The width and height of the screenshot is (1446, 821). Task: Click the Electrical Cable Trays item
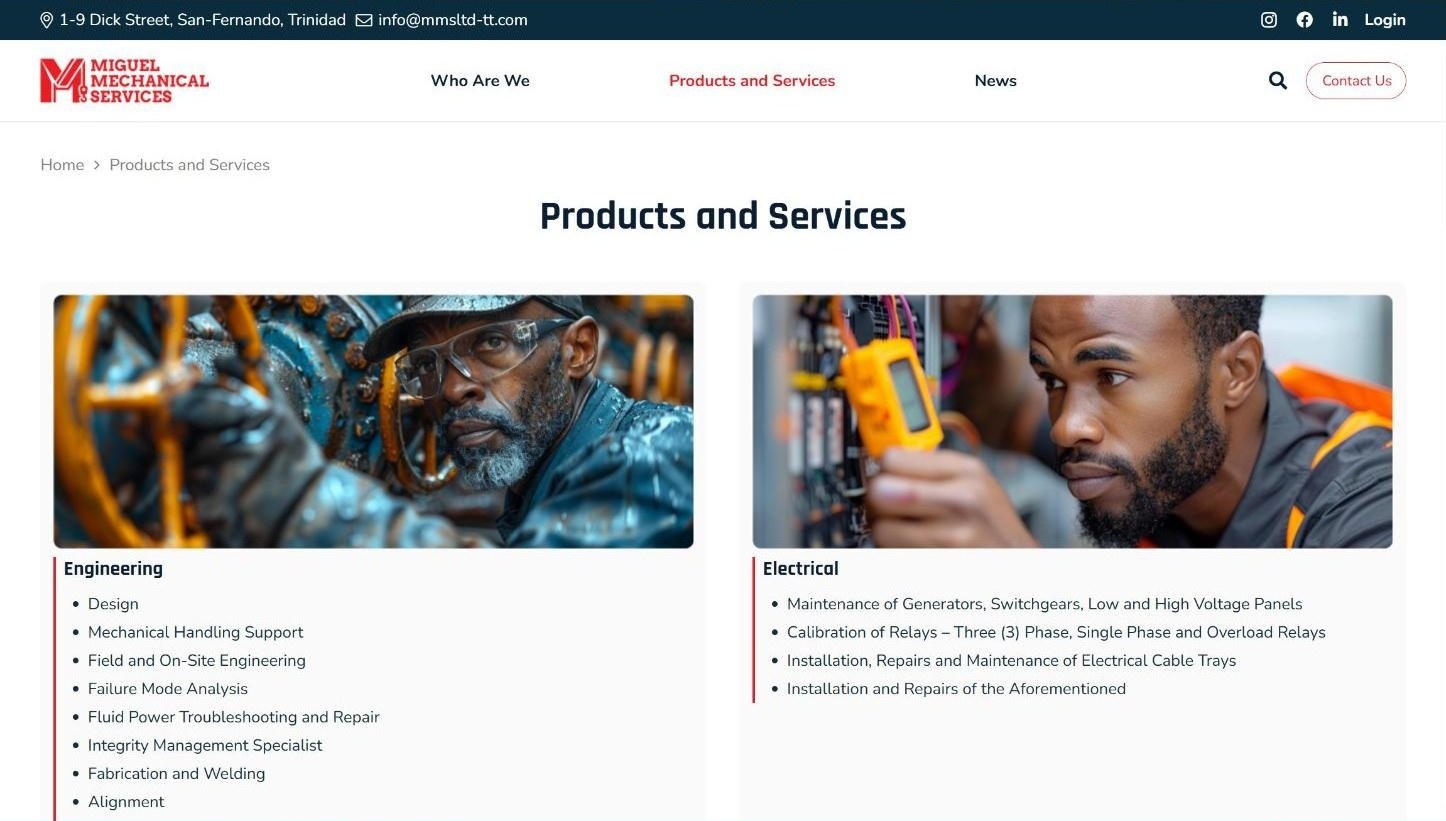(x=1012, y=660)
